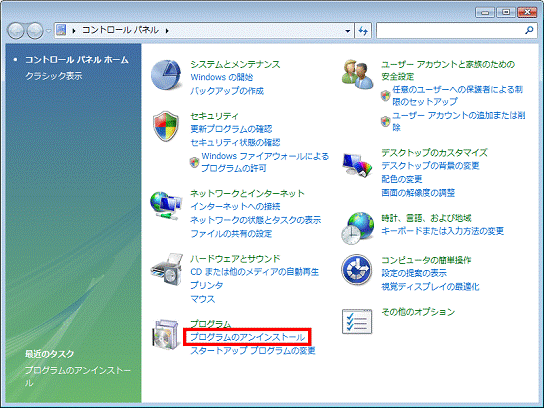544x408 pixels.
Task: Open スタートアップ プログラムの変更 link
Action: [x=253, y=350]
